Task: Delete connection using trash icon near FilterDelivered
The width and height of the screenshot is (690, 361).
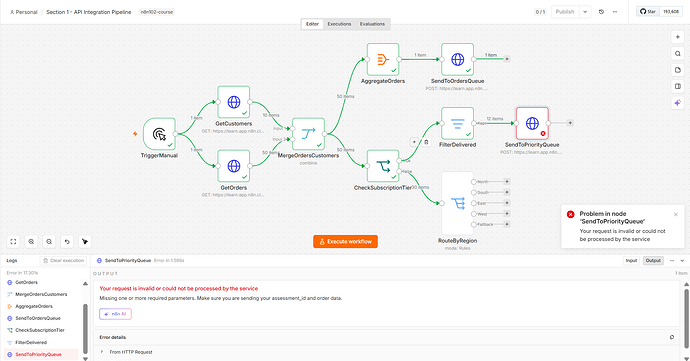Action: tap(426, 142)
